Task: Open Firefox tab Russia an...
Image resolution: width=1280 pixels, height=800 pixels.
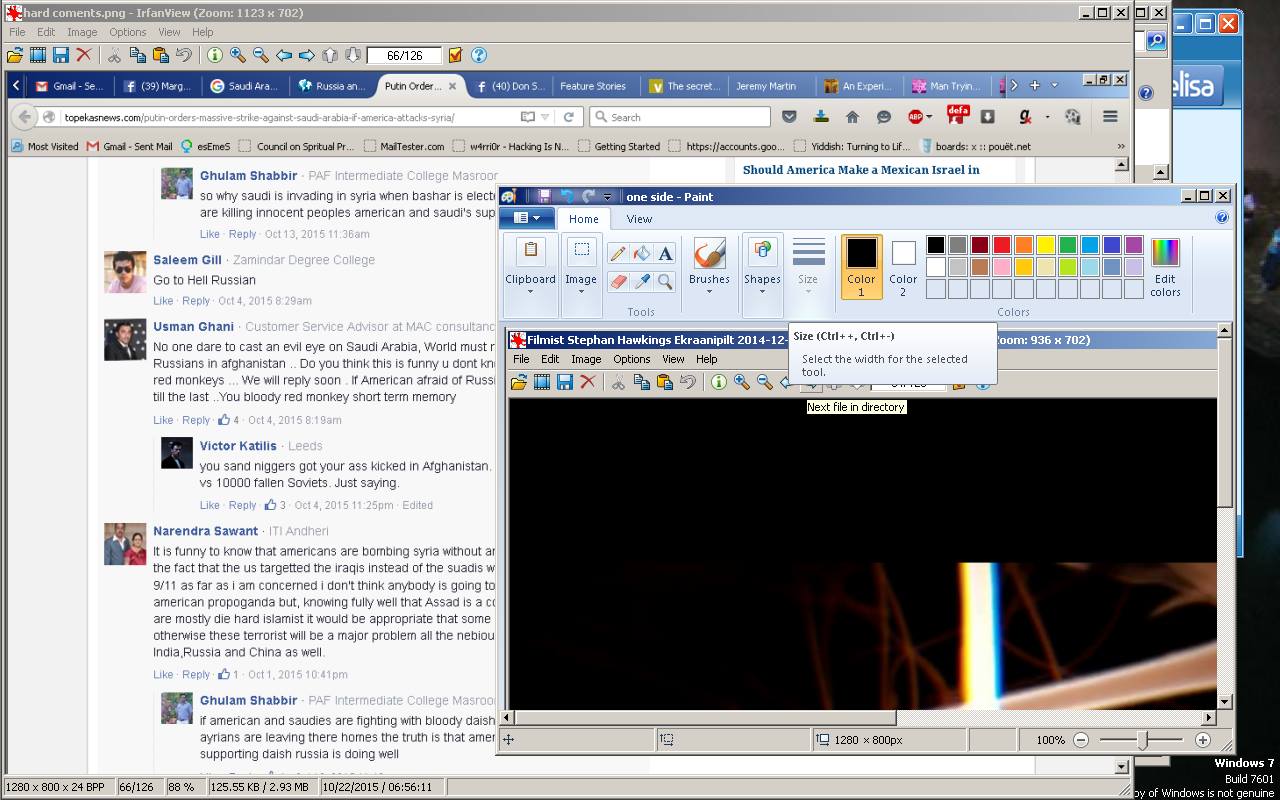Action: (x=332, y=86)
